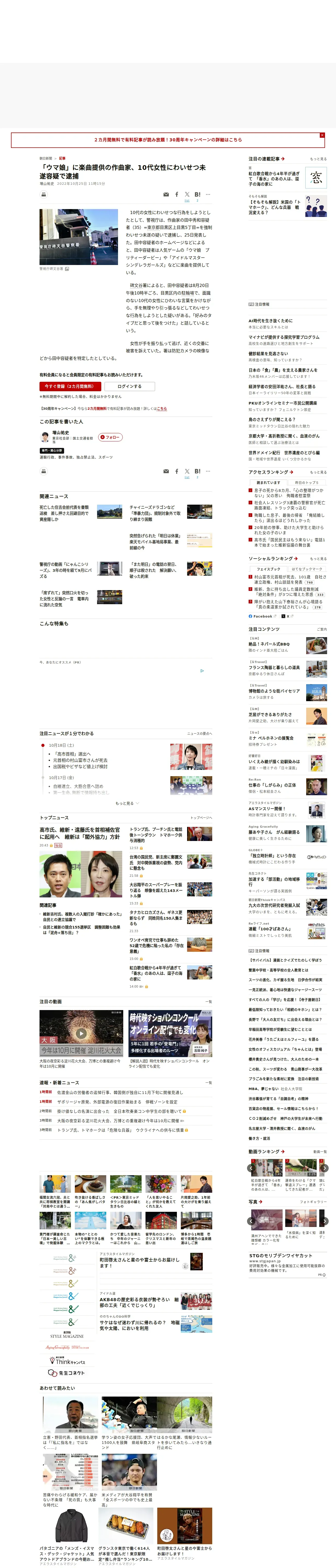Open 朝日新聞 breadcrumb link
The width and height of the screenshot is (336, 1568).
pyautogui.click(x=46, y=158)
